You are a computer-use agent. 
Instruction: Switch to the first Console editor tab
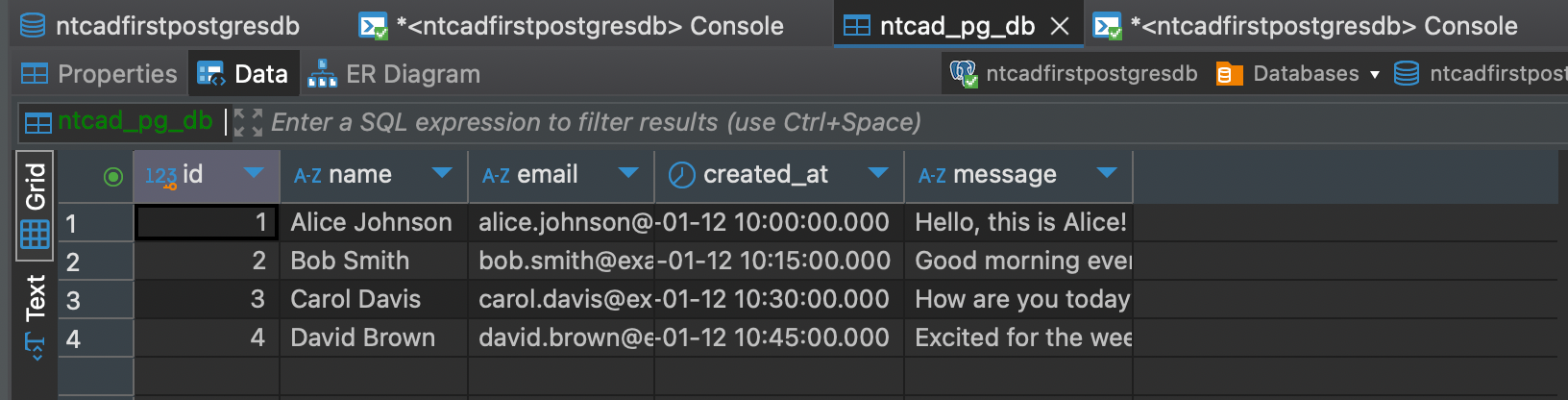pos(572,25)
